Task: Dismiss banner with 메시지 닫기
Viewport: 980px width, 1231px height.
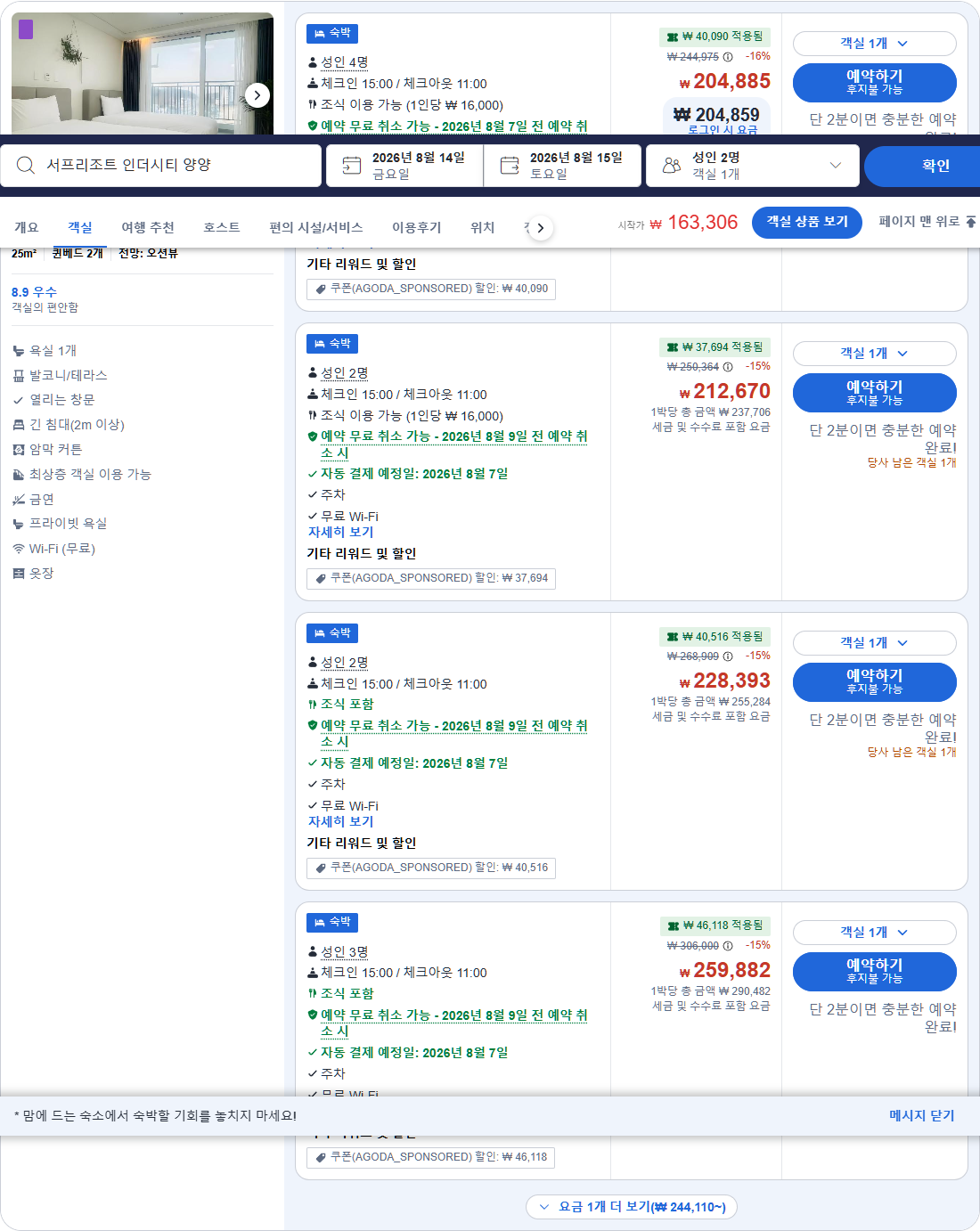Action: tap(921, 1115)
